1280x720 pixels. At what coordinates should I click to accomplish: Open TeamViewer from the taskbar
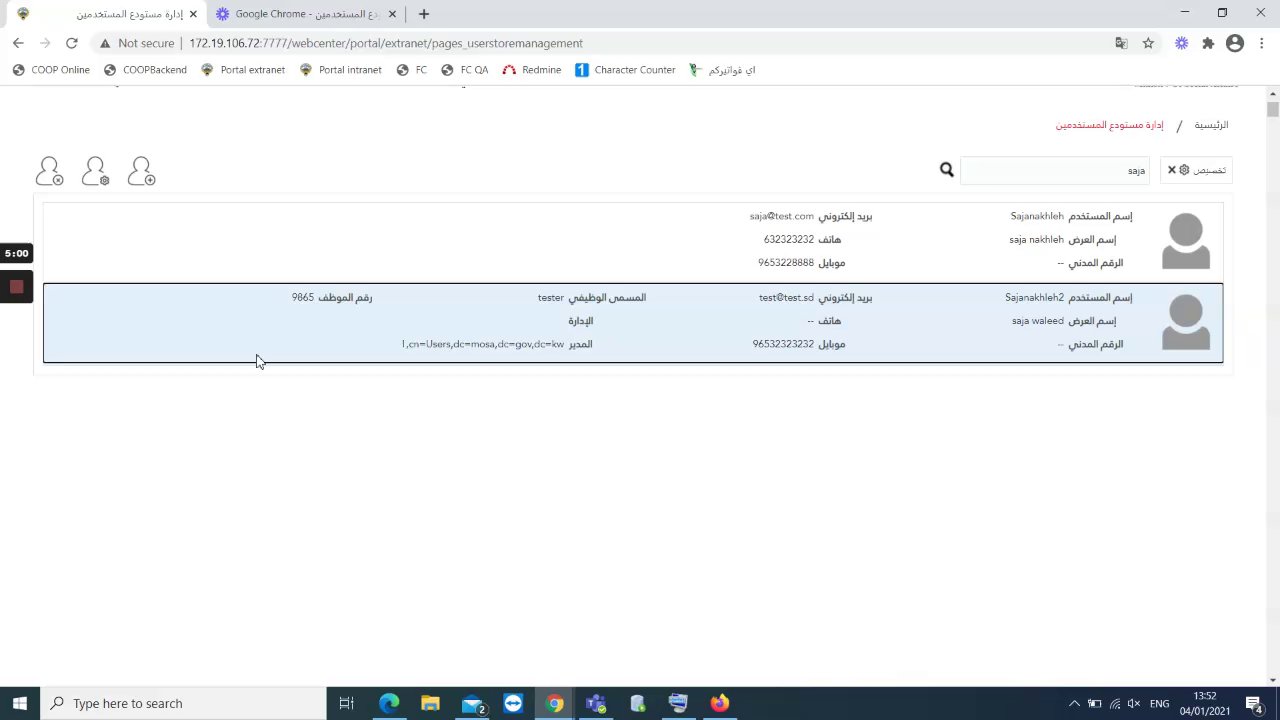coord(513,703)
